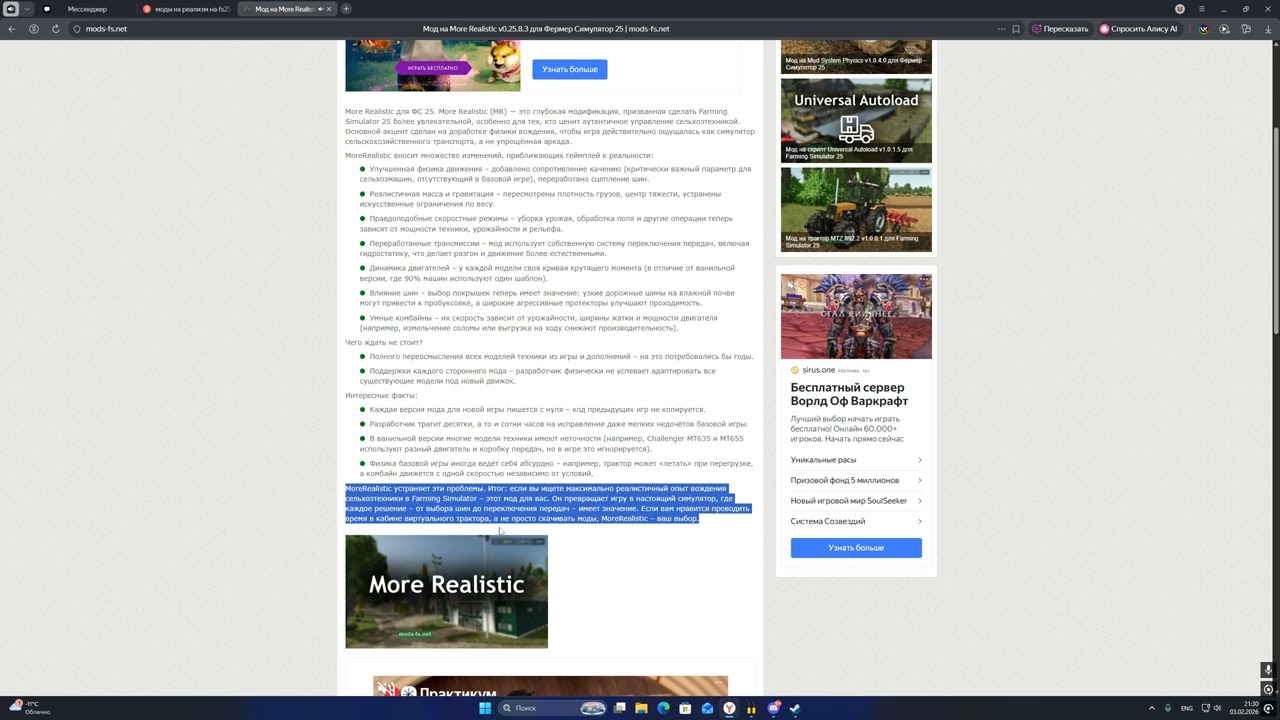Launch Microsoft Edge from the taskbar
The width and height of the screenshot is (1280, 720).
pos(663,708)
